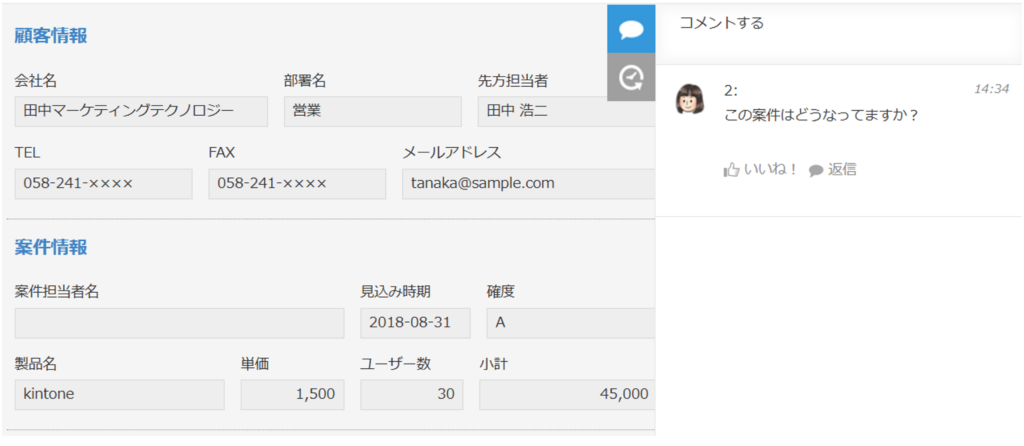Click the 案件担当者名 field label
1024x446 pixels.
pos(57,292)
